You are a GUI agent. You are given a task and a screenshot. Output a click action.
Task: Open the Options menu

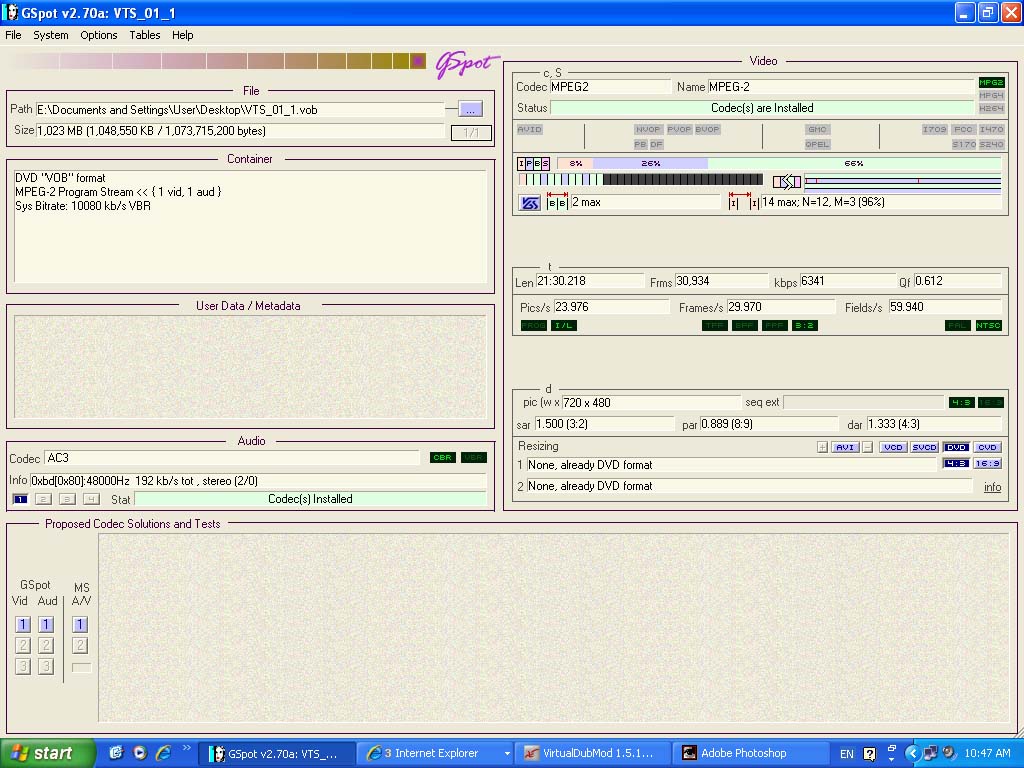[99, 35]
